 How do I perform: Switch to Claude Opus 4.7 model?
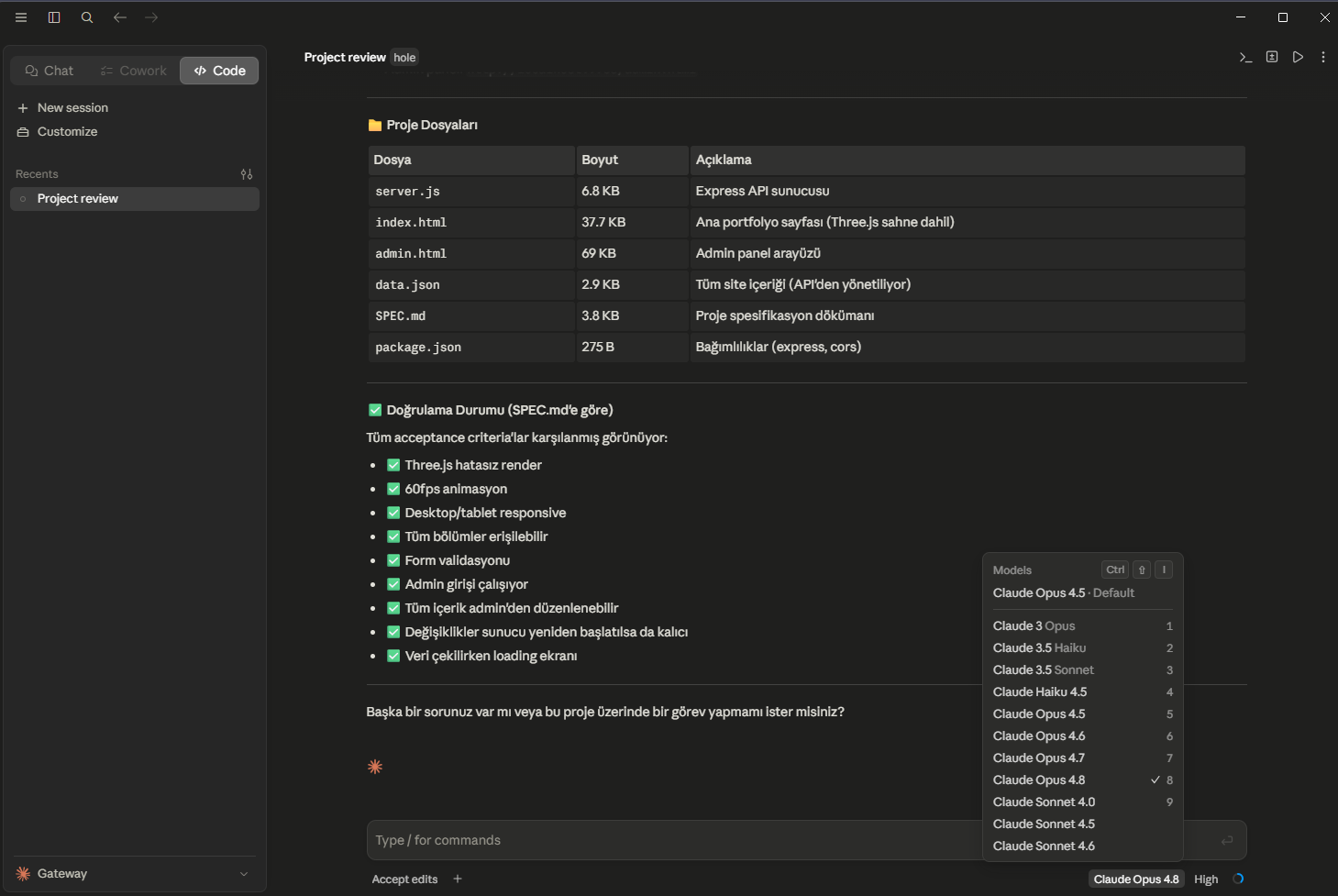pyautogui.click(x=1082, y=758)
